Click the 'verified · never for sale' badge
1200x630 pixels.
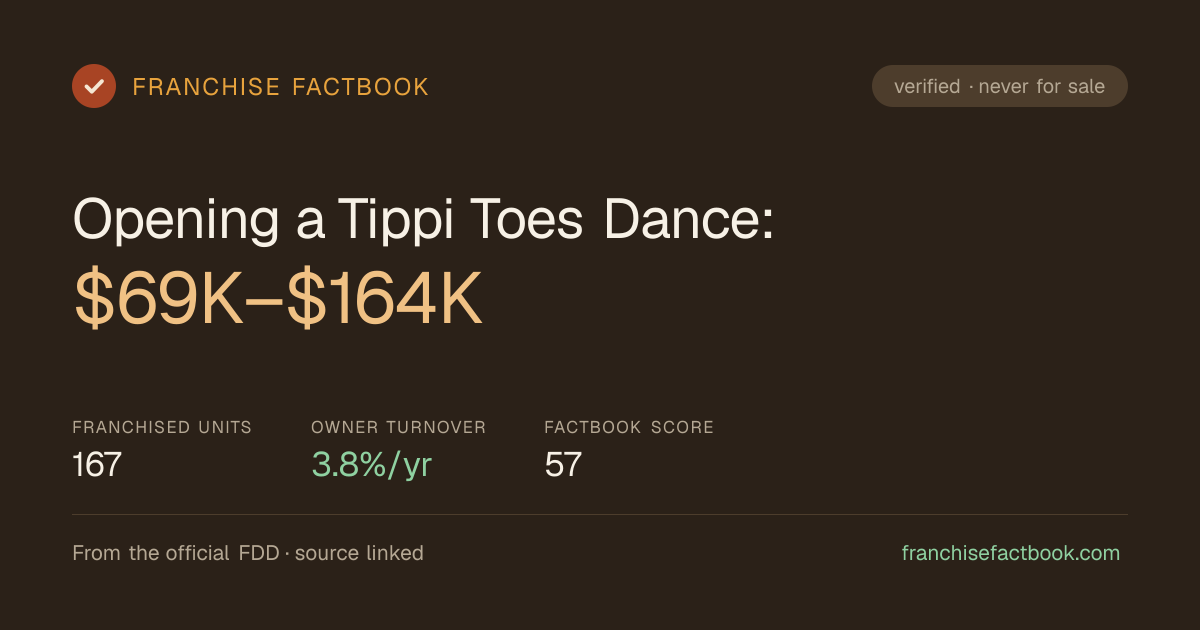point(1000,86)
